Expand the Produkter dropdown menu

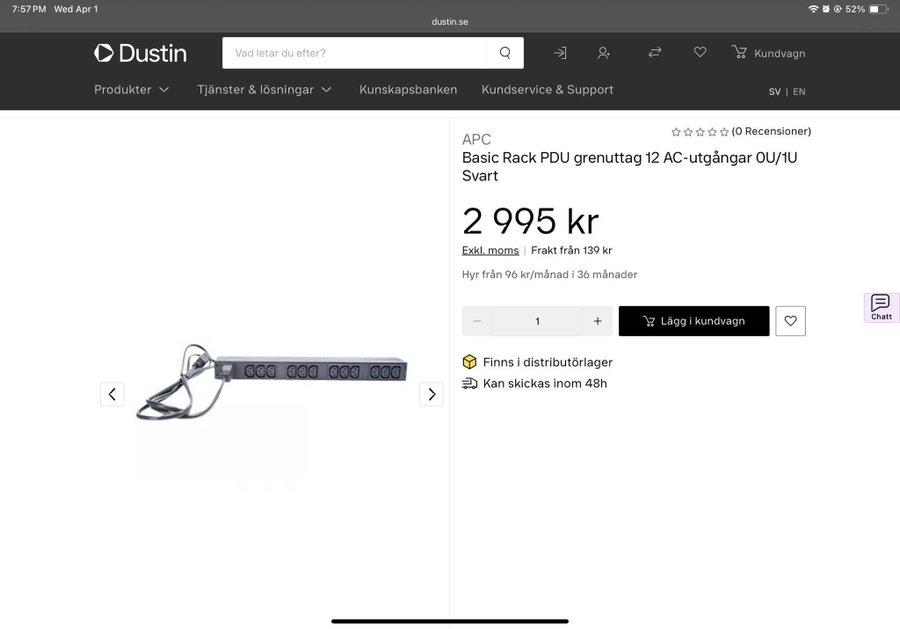click(132, 90)
